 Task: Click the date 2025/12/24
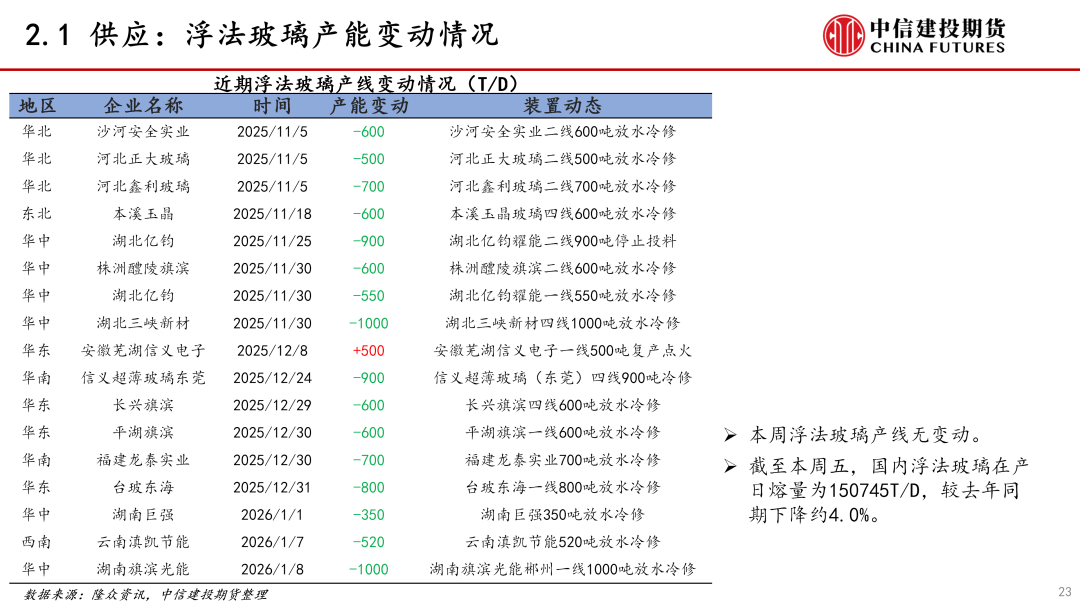pyautogui.click(x=272, y=378)
